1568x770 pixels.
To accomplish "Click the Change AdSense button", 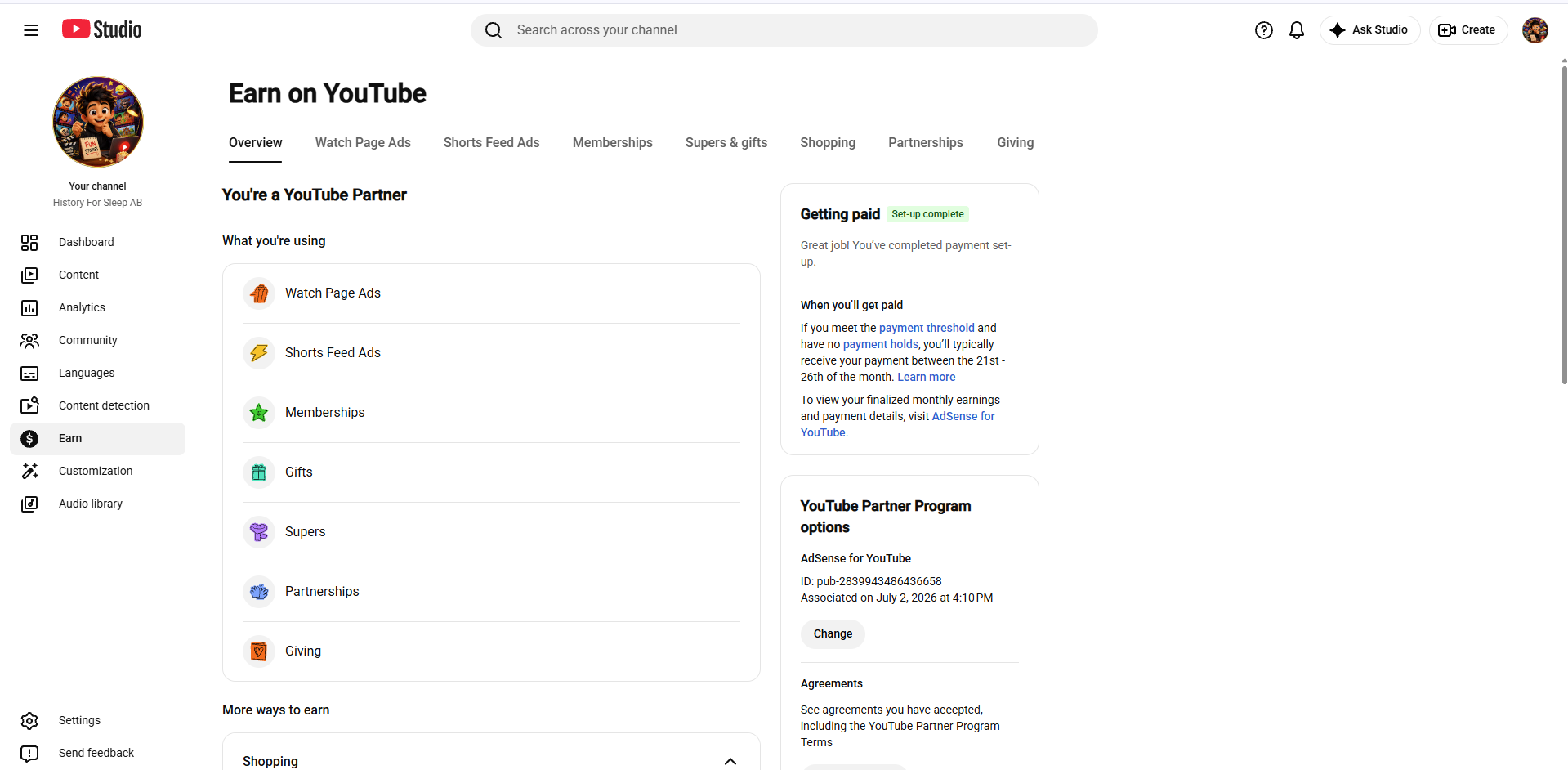I will [833, 633].
